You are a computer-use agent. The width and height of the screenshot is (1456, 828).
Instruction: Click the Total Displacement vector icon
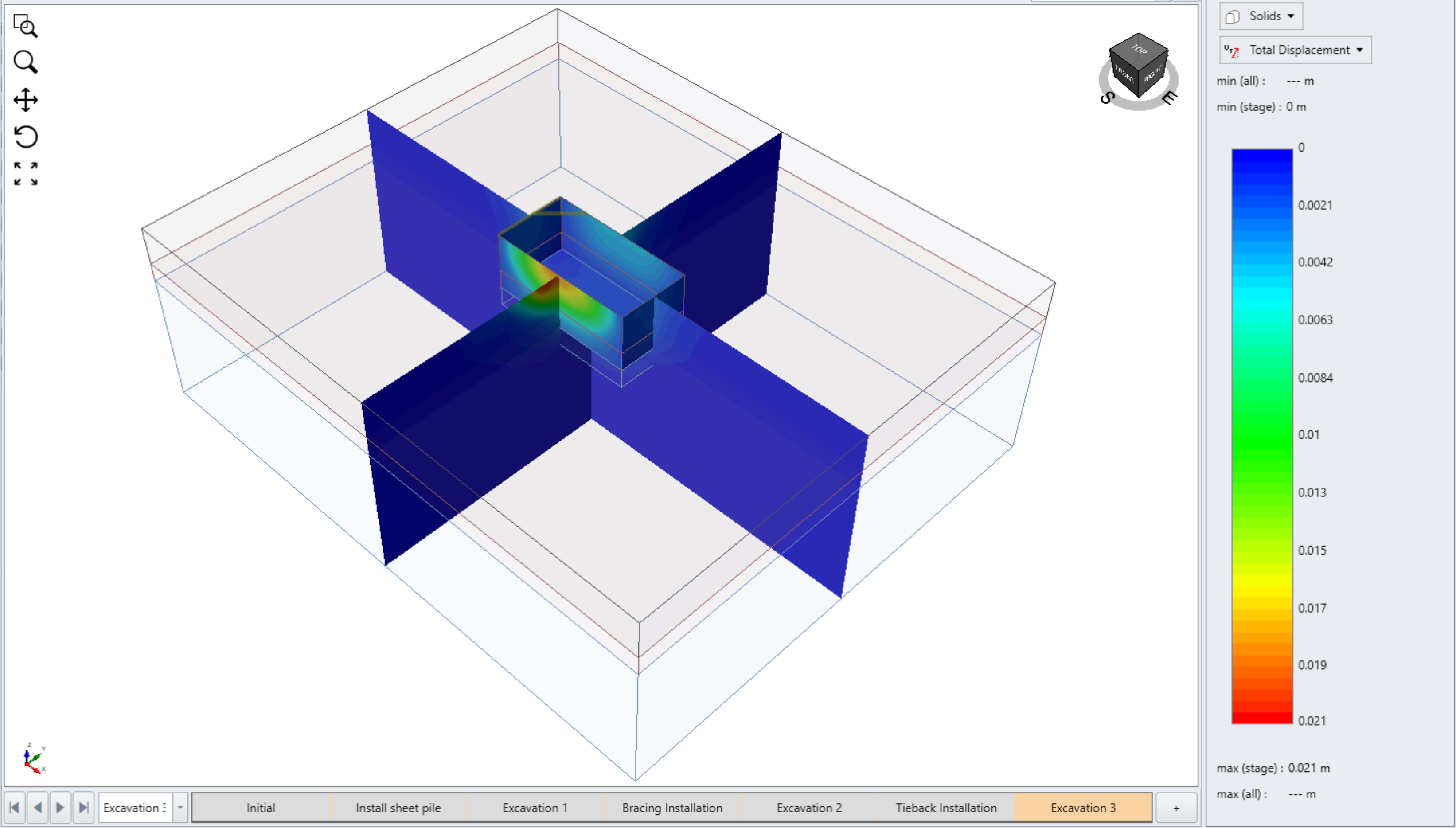[x=1231, y=51]
